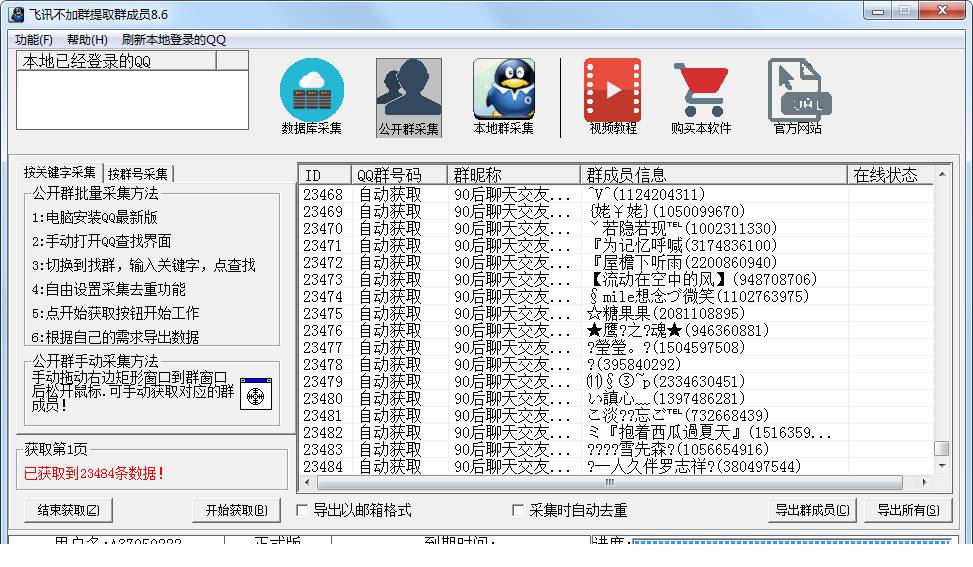This screenshot has width=973, height=567.
Task: Click the 在线状态 column header
Action: tap(890, 175)
